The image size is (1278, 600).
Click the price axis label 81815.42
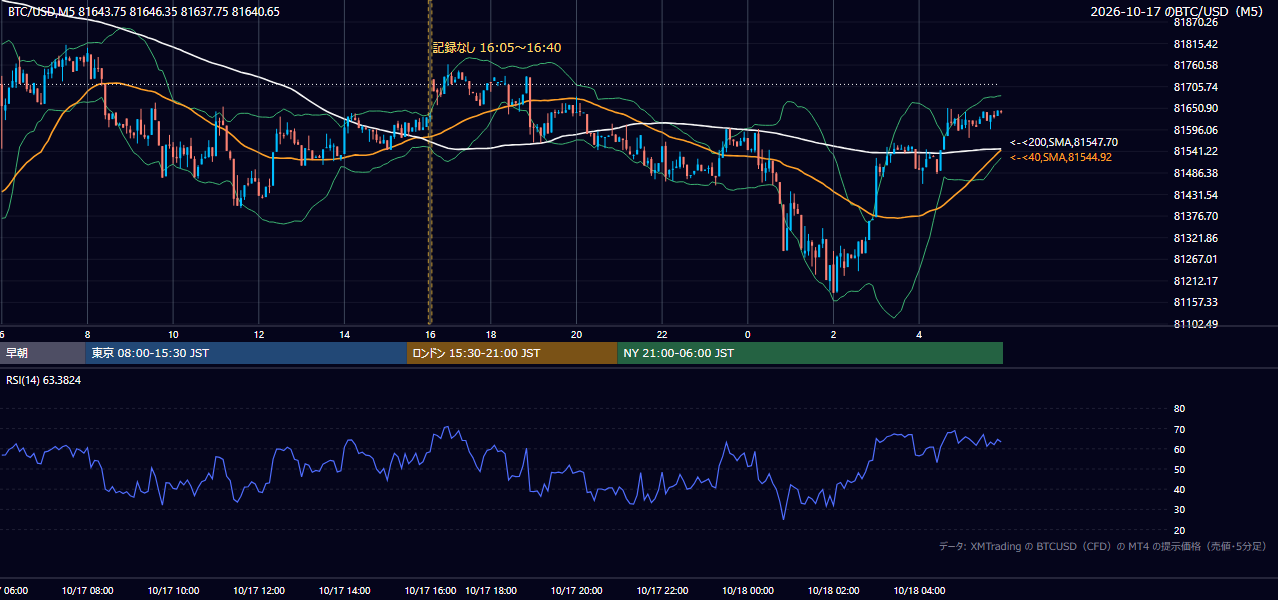click(1195, 44)
